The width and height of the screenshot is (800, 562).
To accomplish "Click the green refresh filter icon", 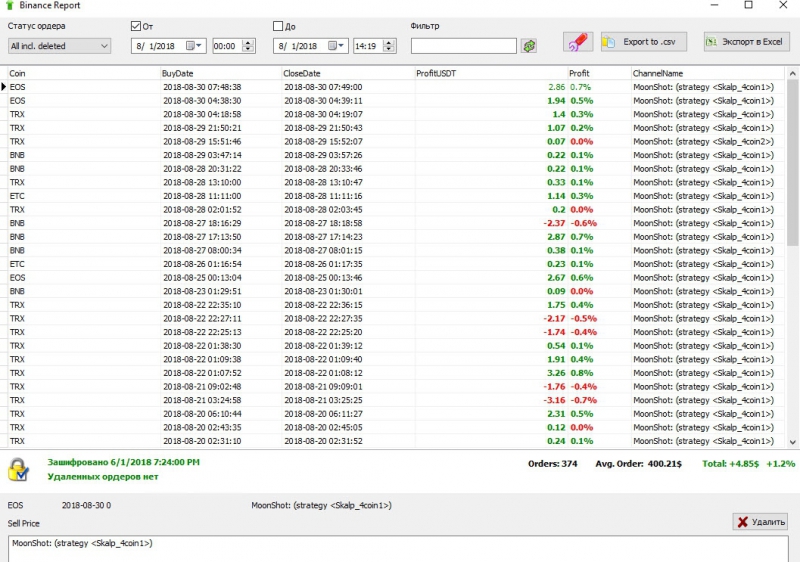I will 529,46.
